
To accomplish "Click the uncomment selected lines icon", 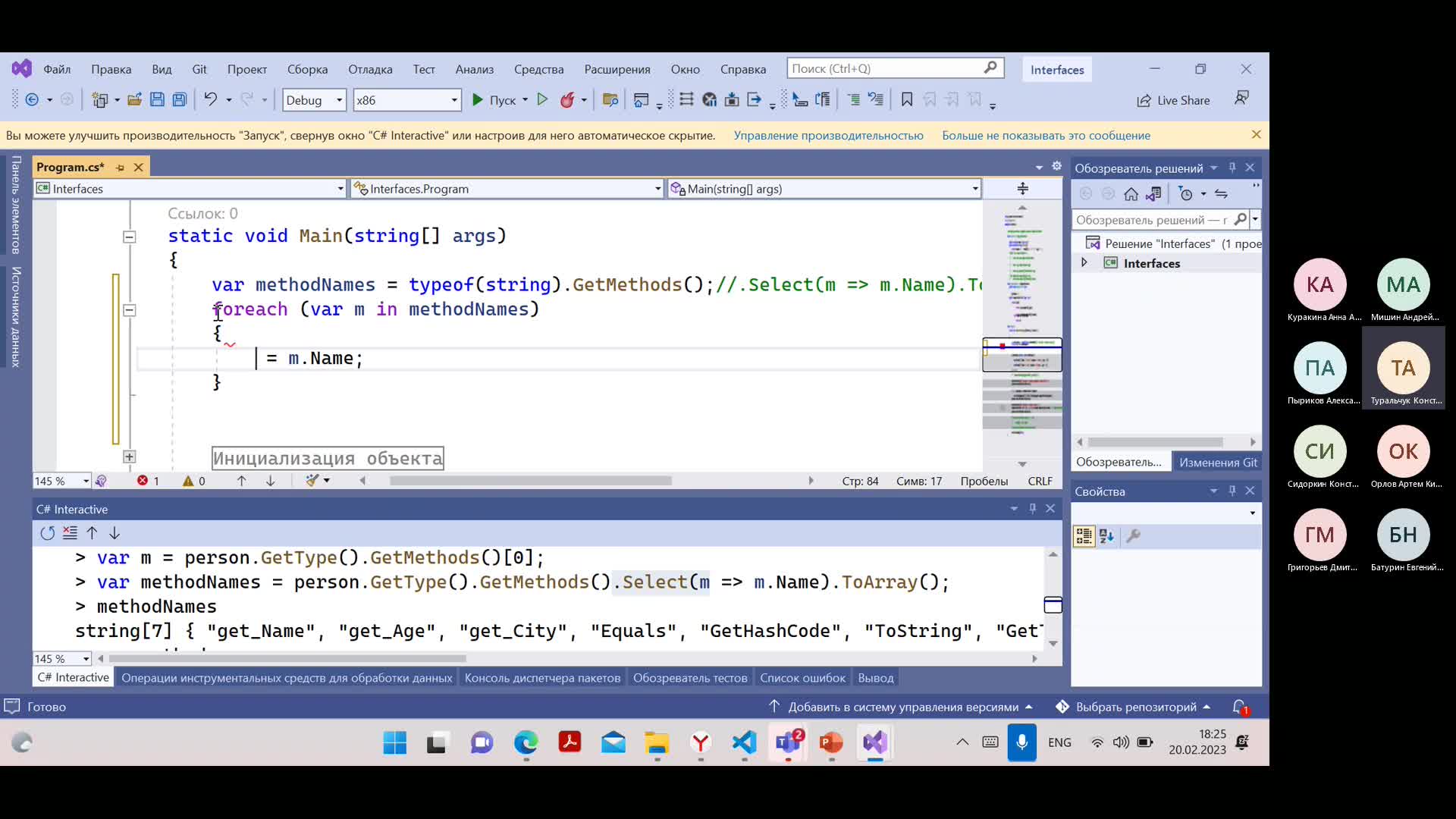I will (x=876, y=99).
